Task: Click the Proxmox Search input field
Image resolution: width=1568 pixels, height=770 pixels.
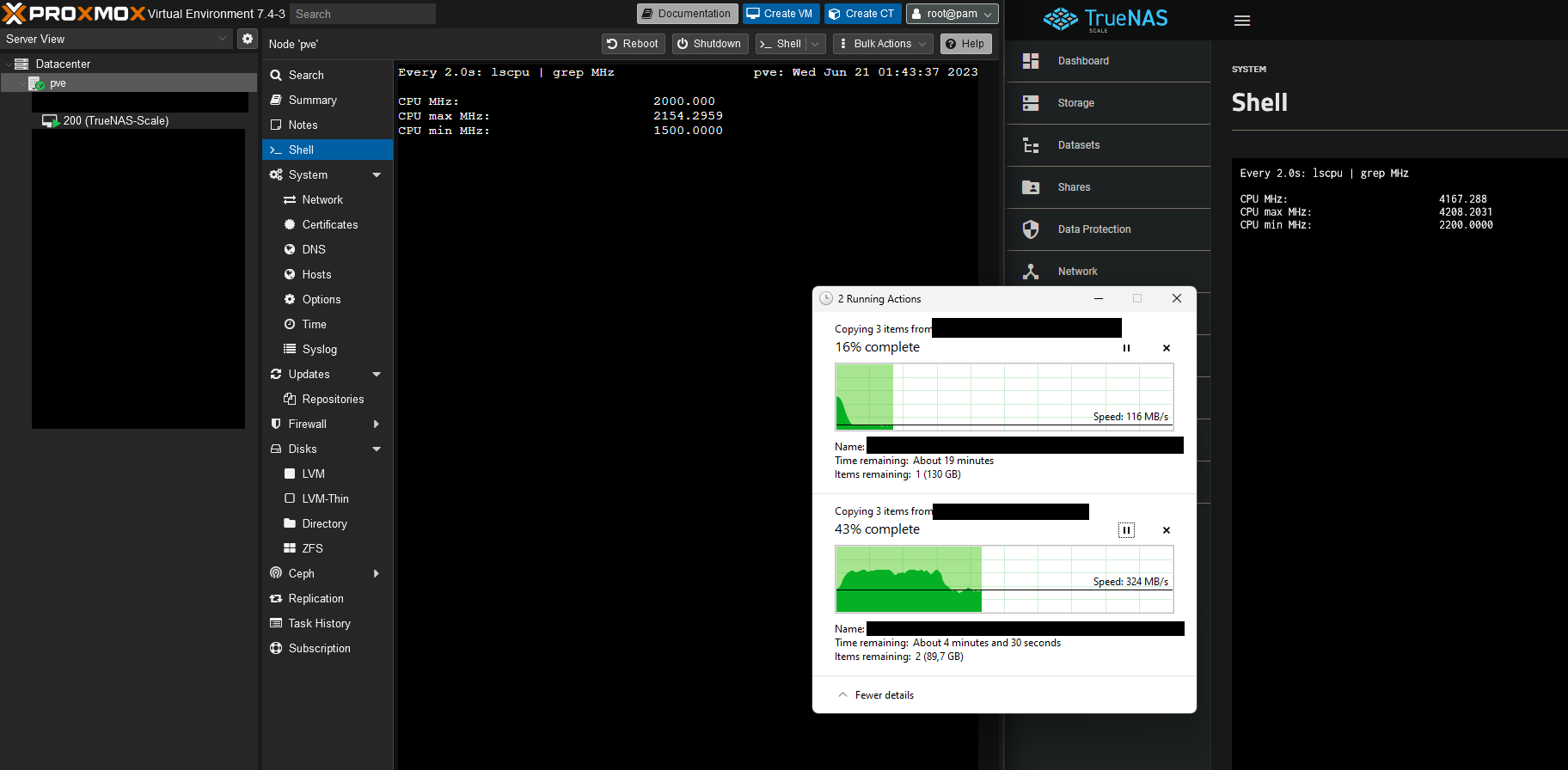Action: [x=363, y=14]
